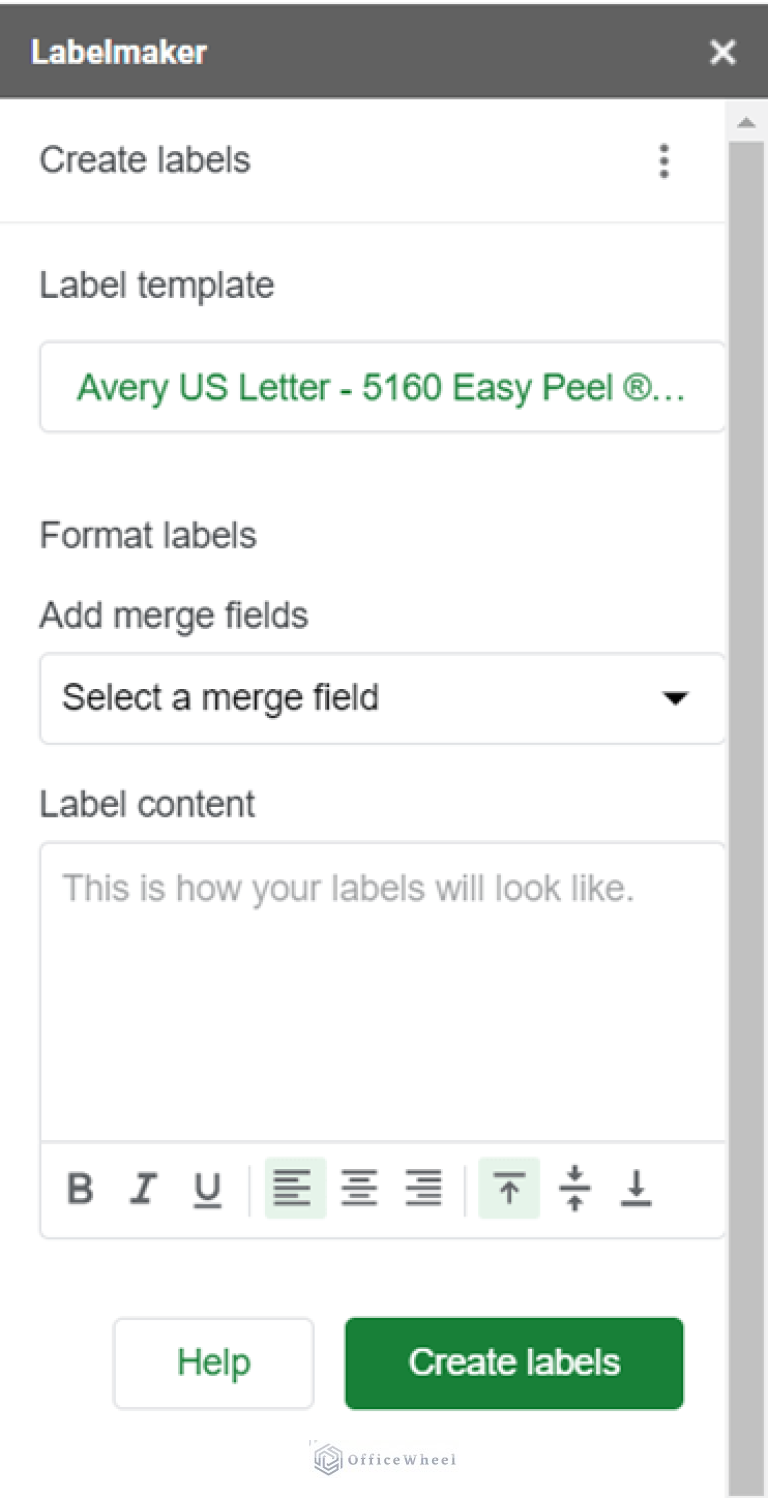The height and width of the screenshot is (1498, 768).
Task: Expand the merge field list via its arrow
Action: click(x=676, y=698)
